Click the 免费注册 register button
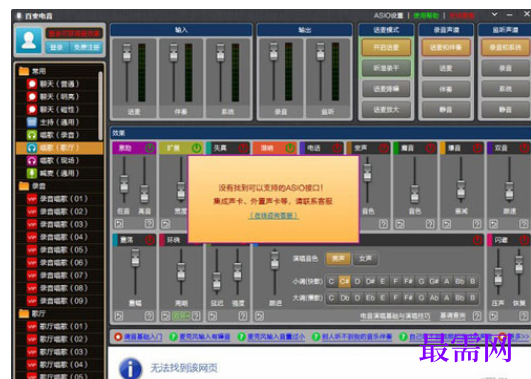Viewport: 531px width, 379px height. [86, 47]
